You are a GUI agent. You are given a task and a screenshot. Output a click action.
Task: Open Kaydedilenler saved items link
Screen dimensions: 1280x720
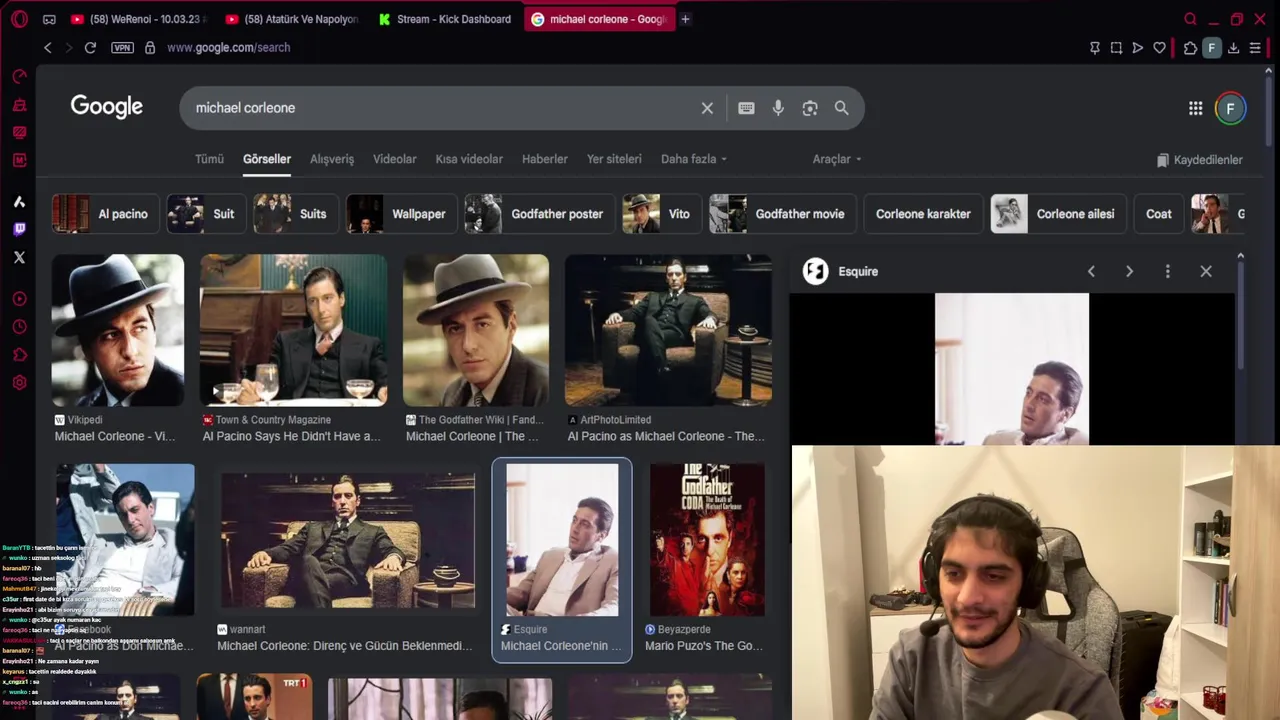pos(1199,160)
